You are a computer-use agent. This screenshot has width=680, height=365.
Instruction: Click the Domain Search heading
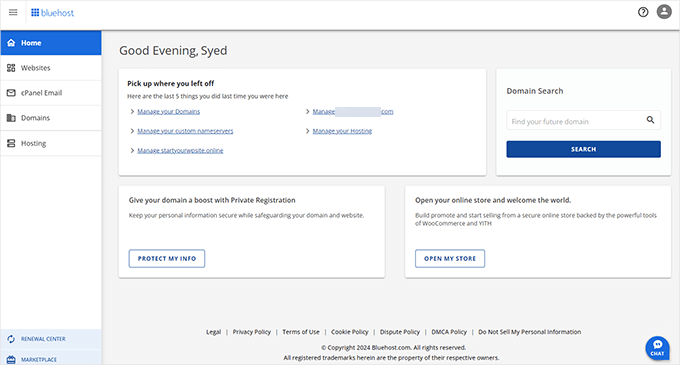pyautogui.click(x=535, y=91)
